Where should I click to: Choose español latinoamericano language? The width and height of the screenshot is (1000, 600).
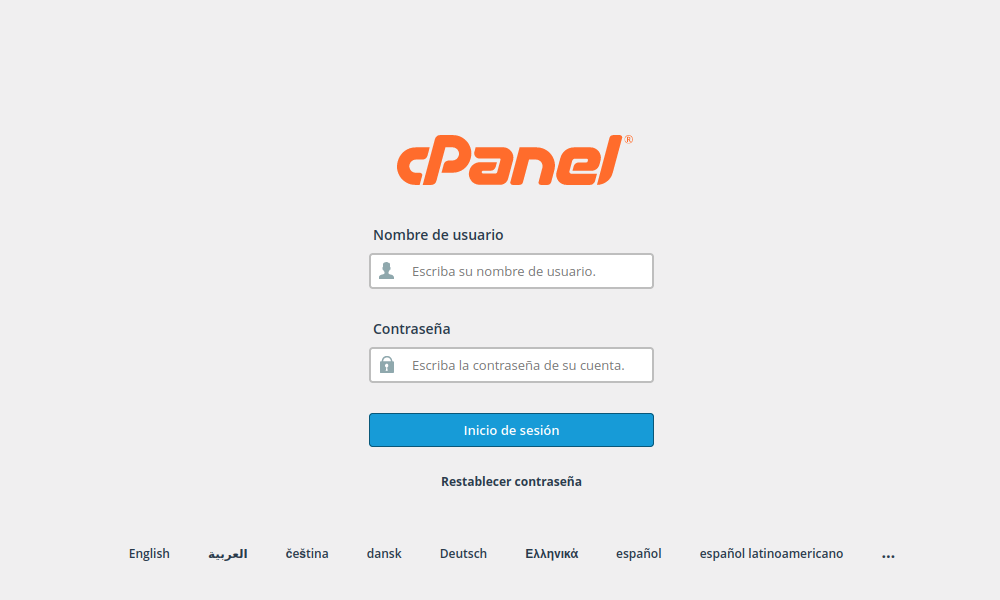coord(771,553)
